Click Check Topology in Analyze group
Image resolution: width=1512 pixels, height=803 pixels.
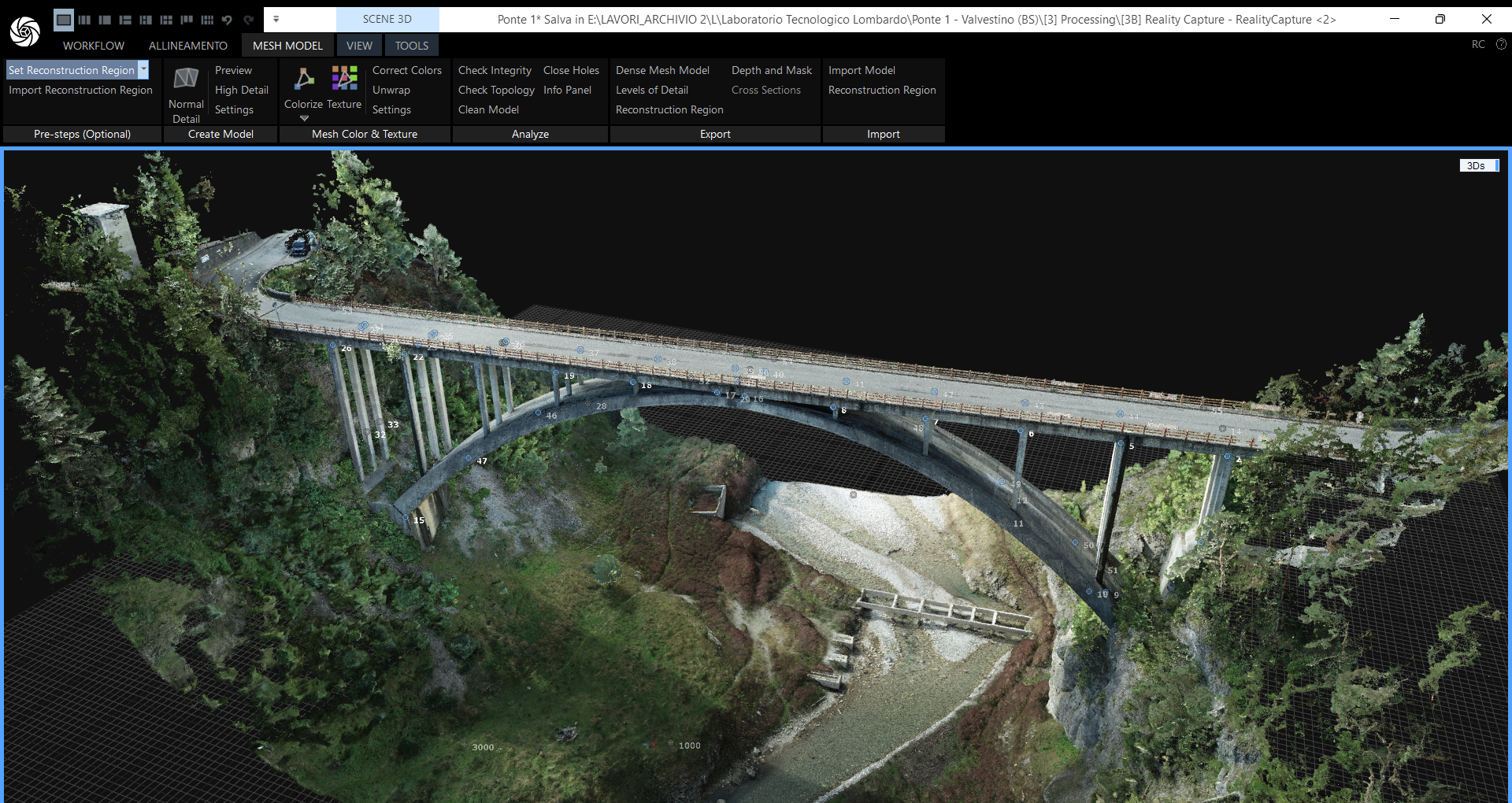496,90
